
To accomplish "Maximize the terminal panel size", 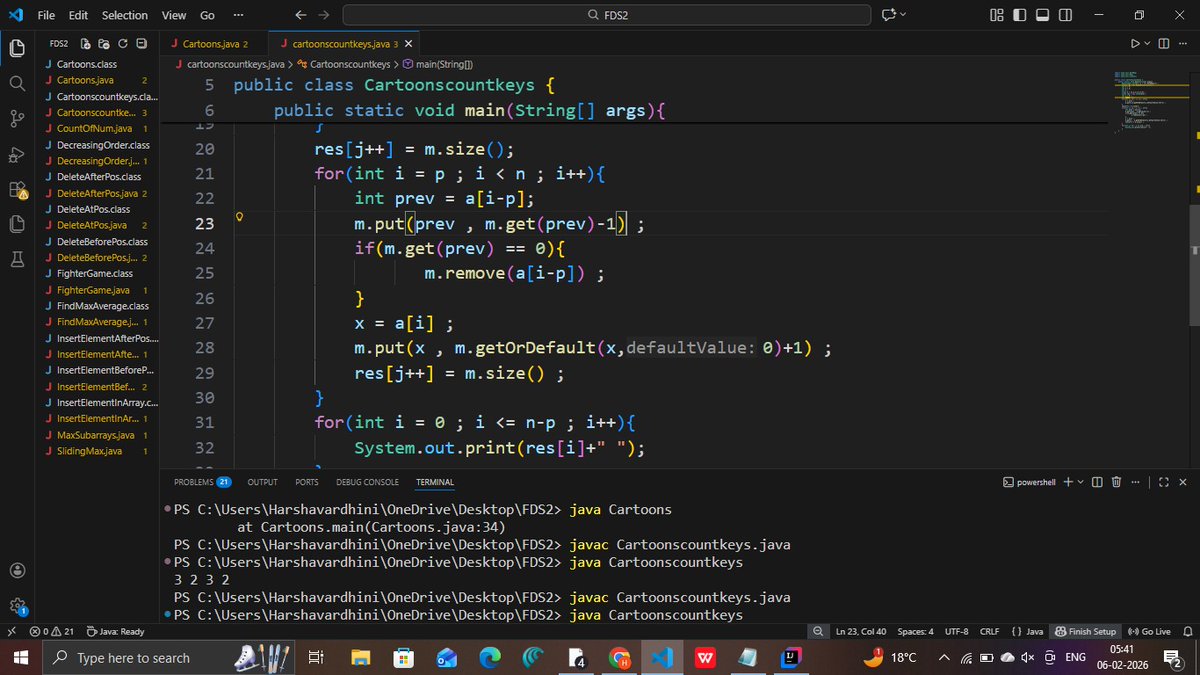I will (x=1164, y=482).
